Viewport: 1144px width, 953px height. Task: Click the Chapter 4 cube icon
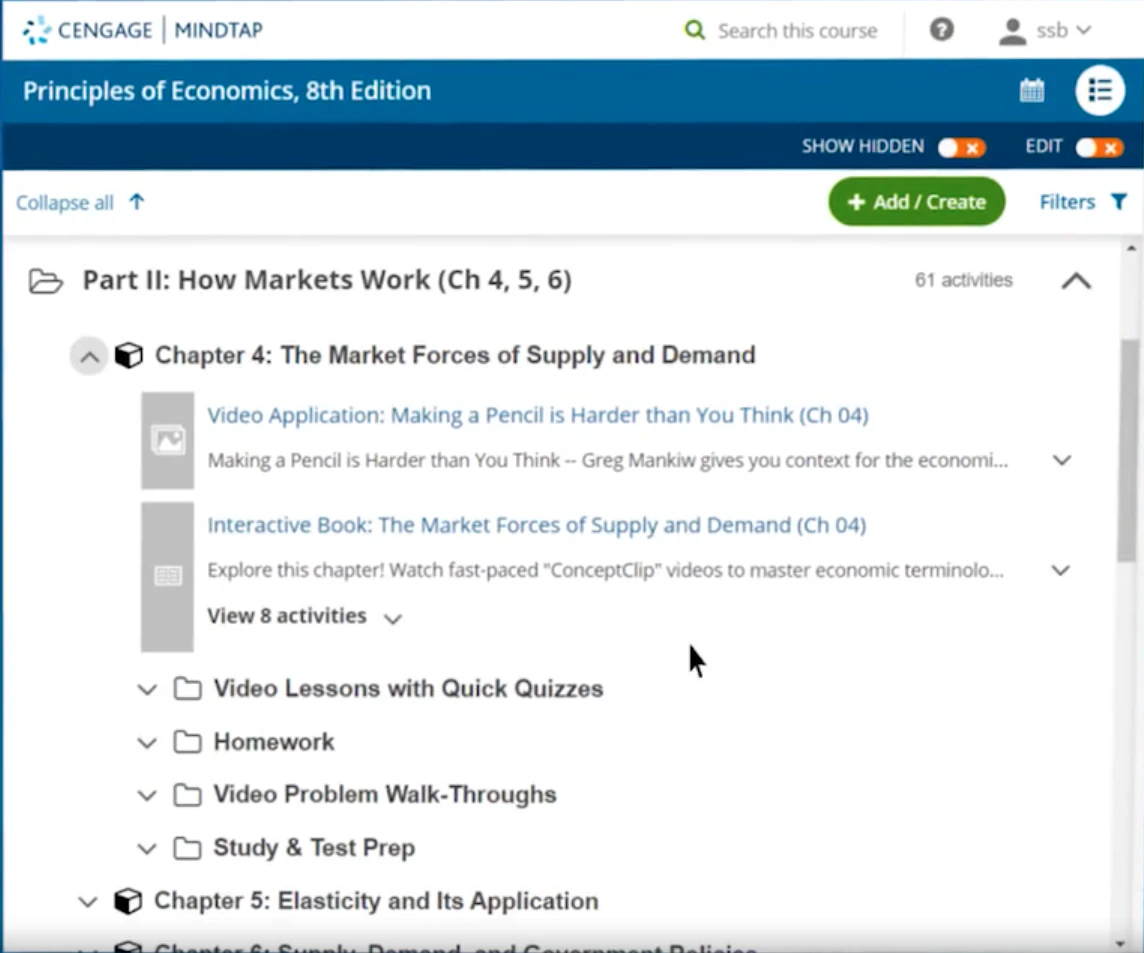click(129, 355)
